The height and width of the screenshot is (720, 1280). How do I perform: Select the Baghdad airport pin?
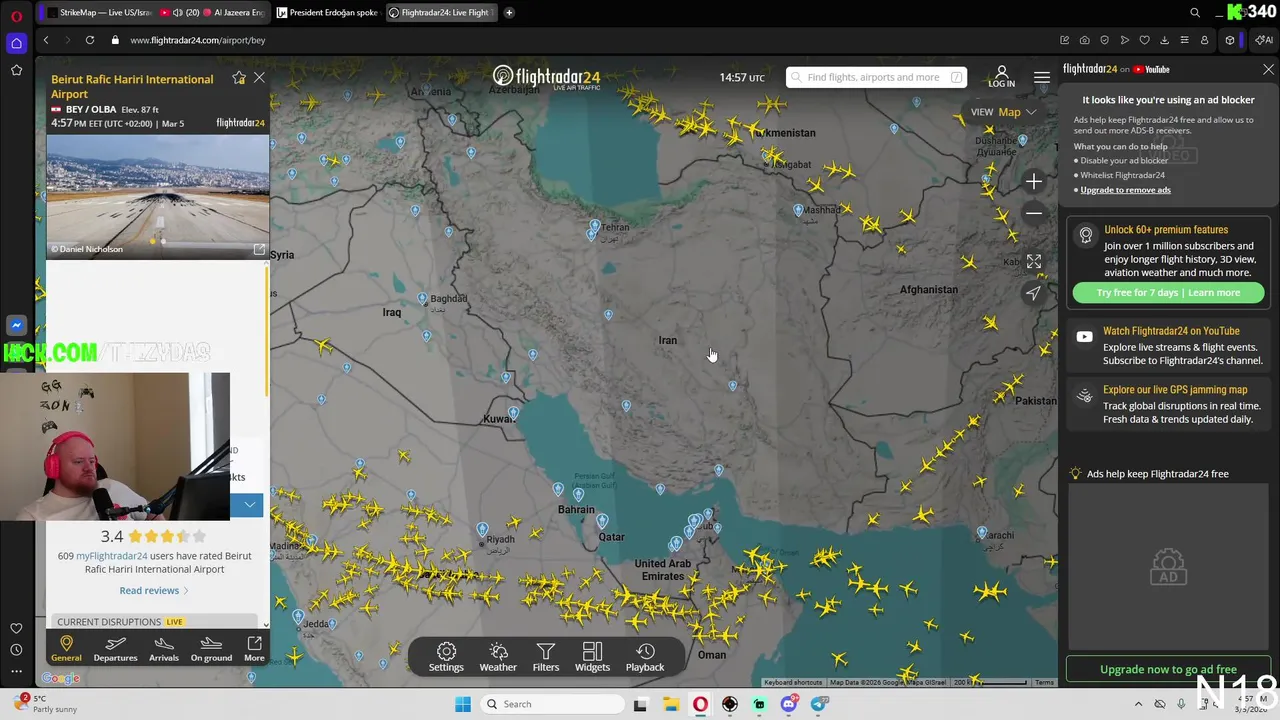point(423,298)
